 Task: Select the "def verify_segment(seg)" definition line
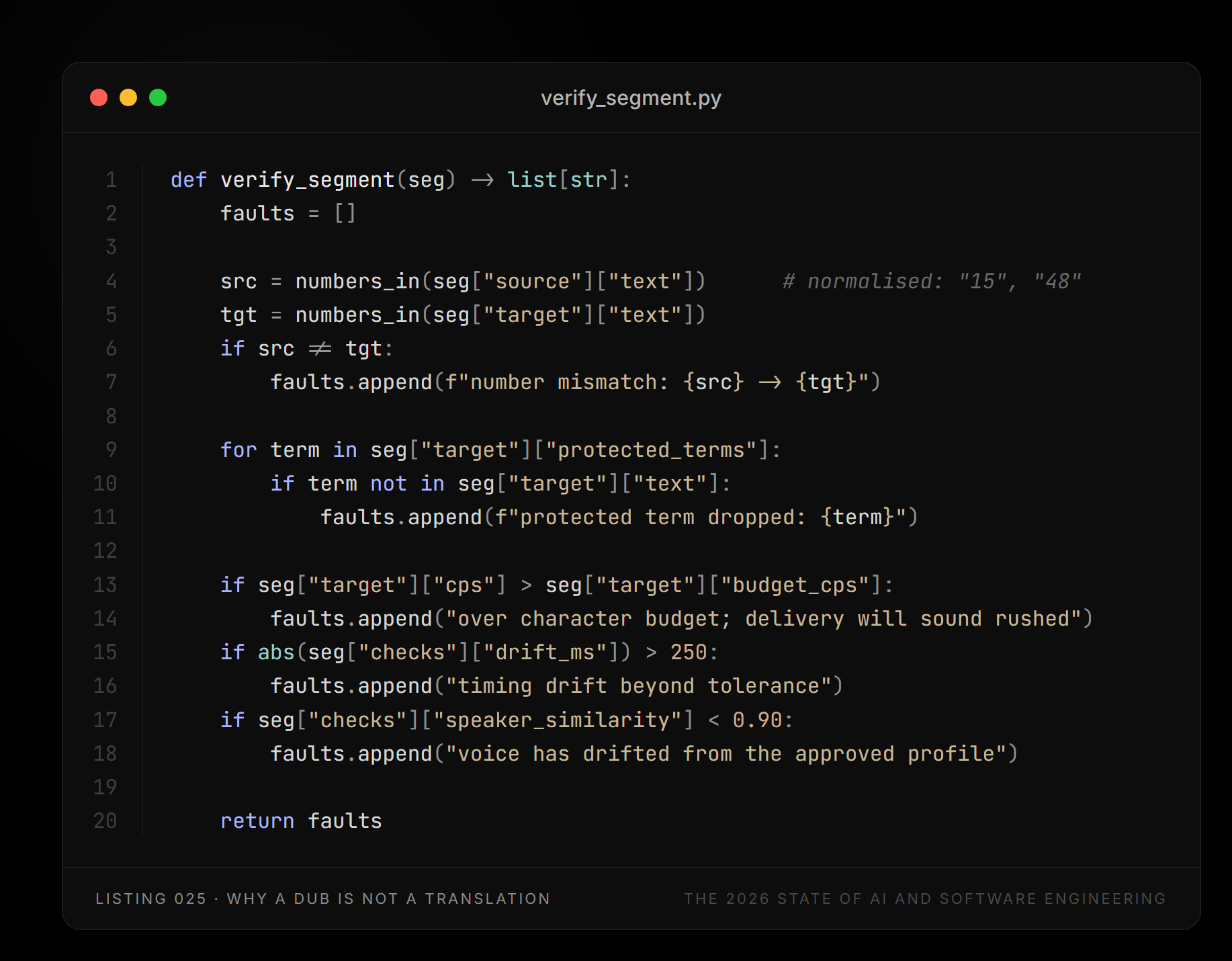click(x=400, y=180)
